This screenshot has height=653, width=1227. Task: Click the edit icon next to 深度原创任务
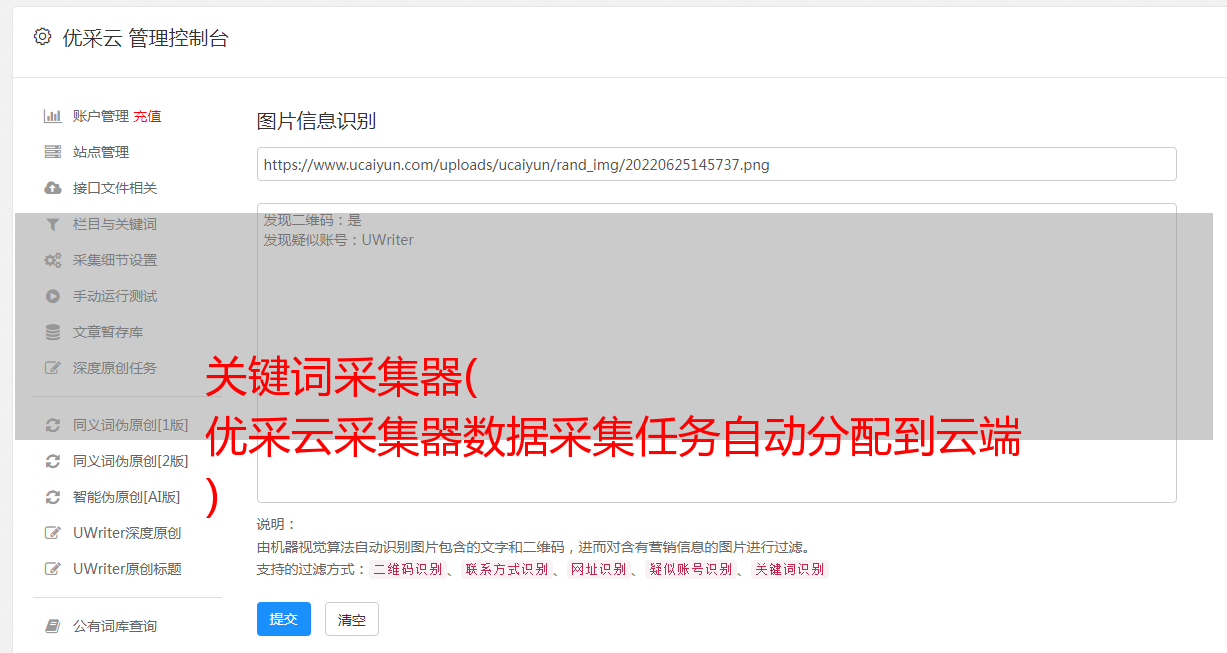(x=53, y=368)
